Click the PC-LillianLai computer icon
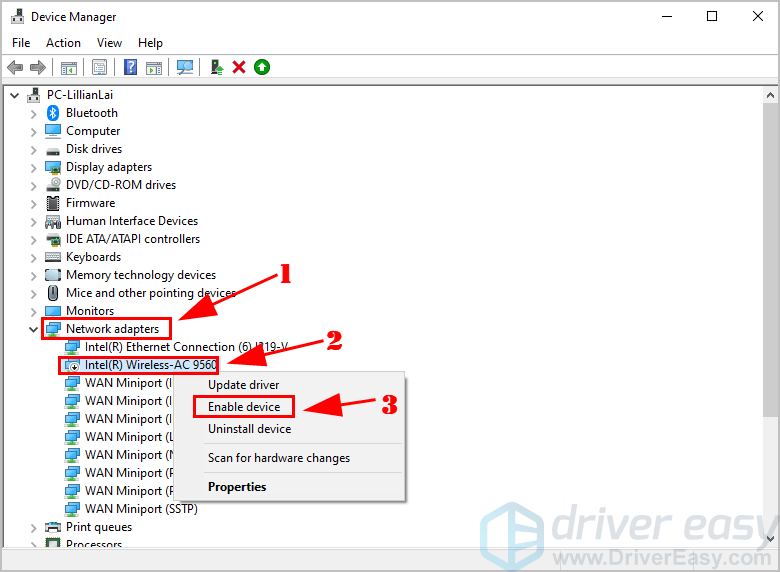780x572 pixels. pyautogui.click(x=34, y=95)
